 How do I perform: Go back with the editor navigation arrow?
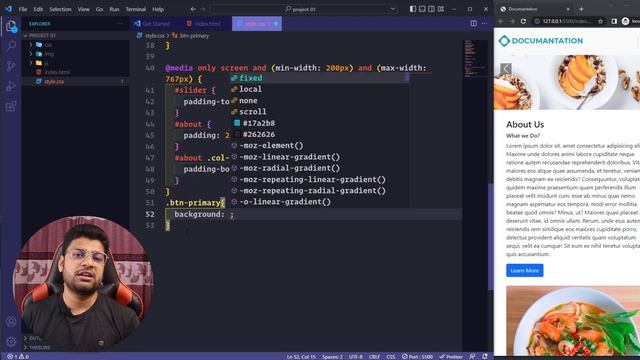(193, 9)
